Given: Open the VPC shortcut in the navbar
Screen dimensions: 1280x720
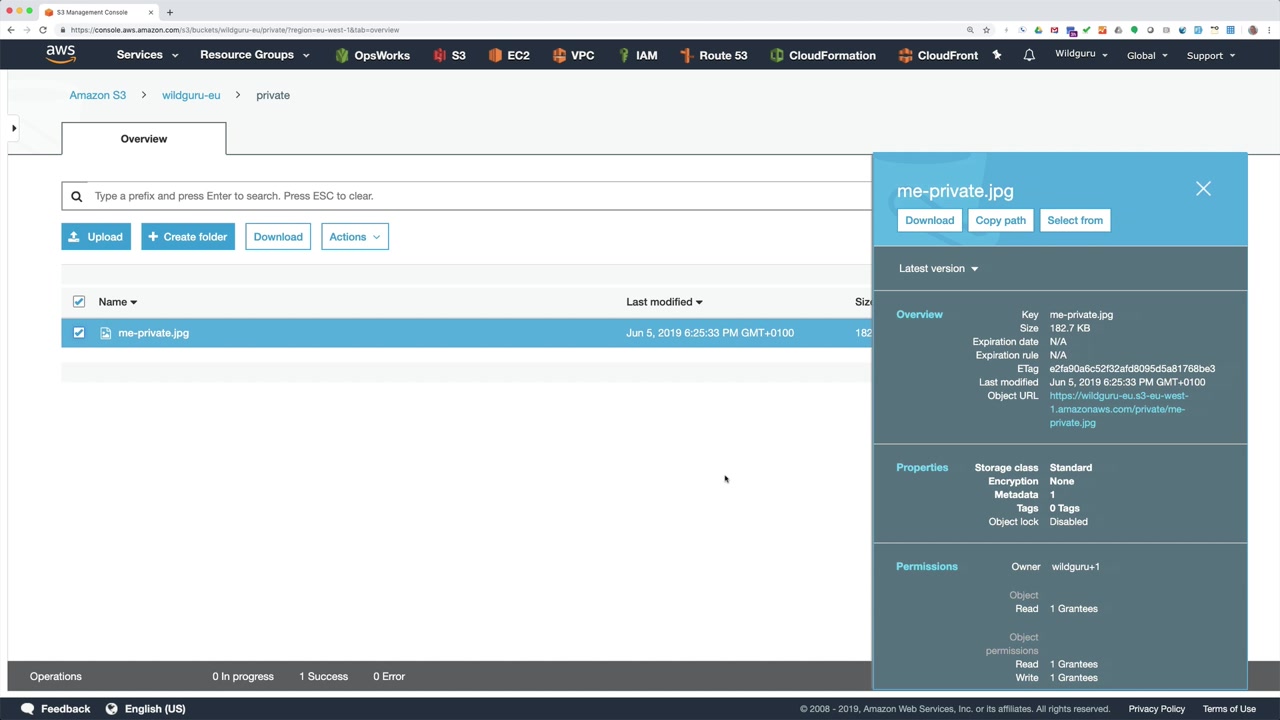Looking at the screenshot, I should [x=573, y=55].
